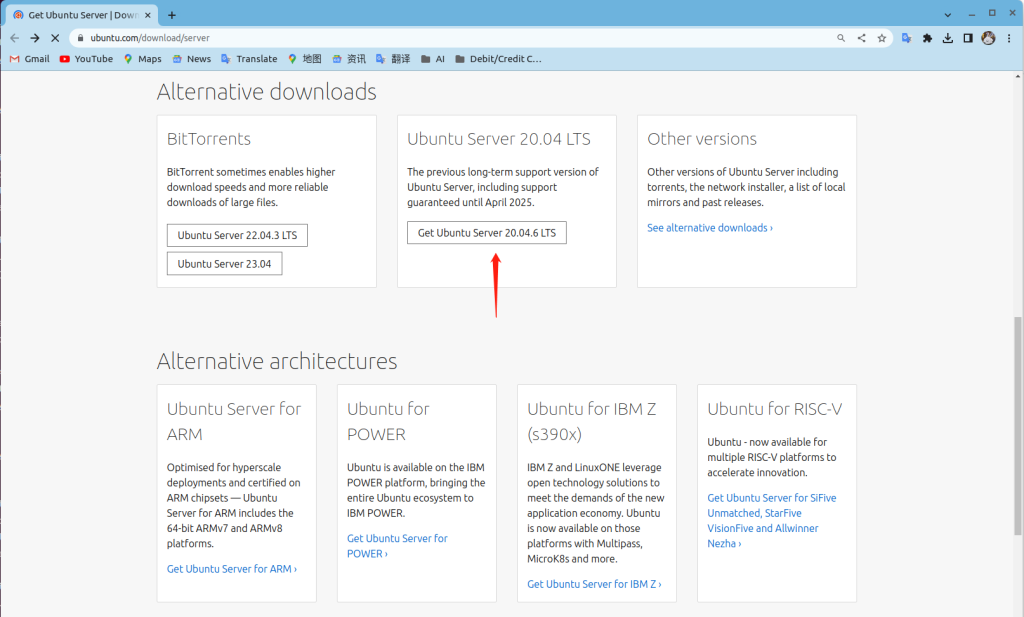Open the Extensions puzzle piece icon
1024x617 pixels.
[927, 38]
